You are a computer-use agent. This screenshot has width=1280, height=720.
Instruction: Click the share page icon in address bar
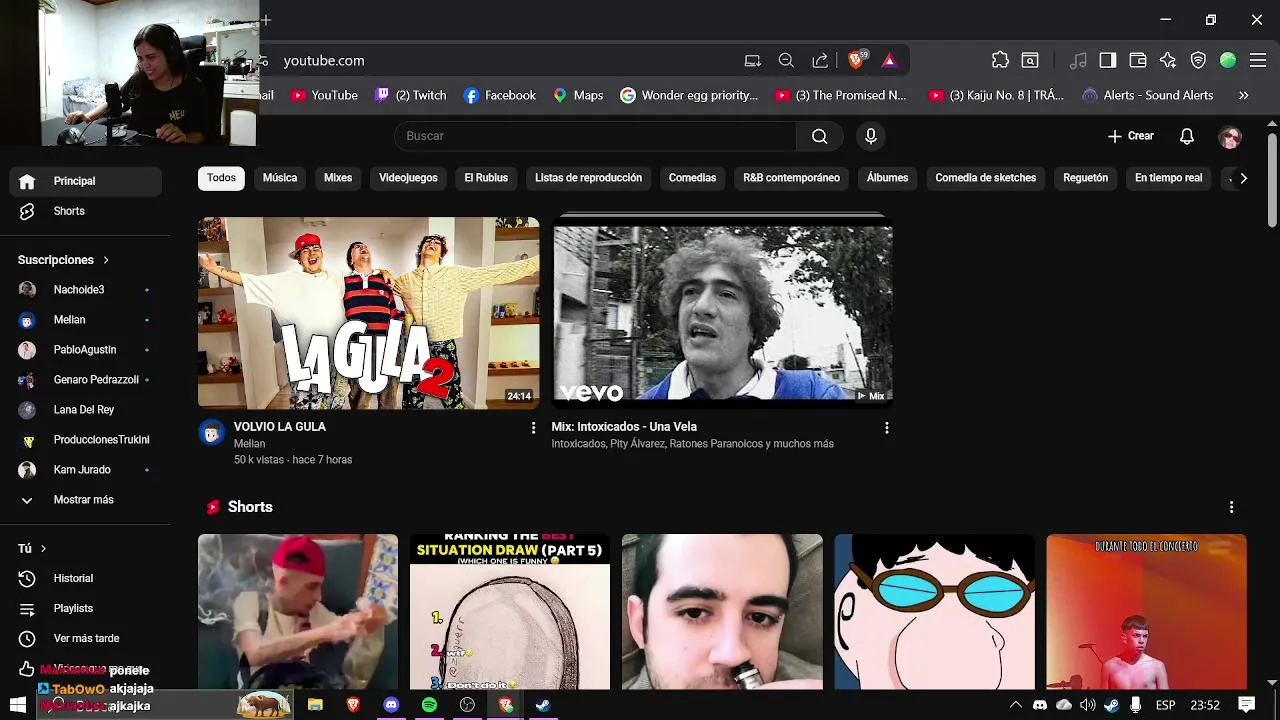[820, 61]
